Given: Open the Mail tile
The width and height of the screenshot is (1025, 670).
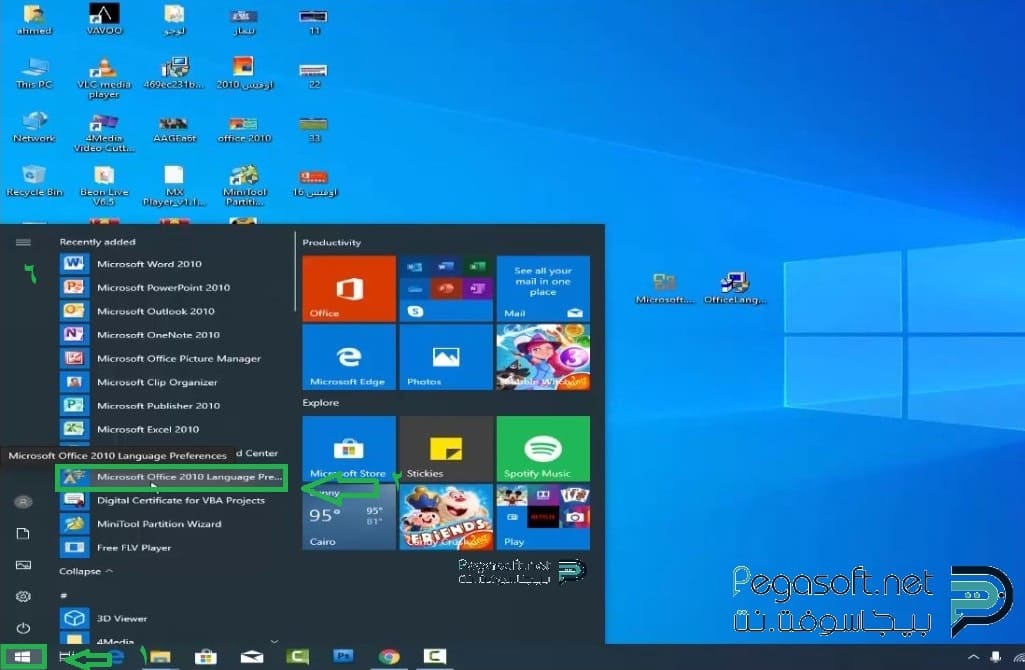Looking at the screenshot, I should pos(543,288).
